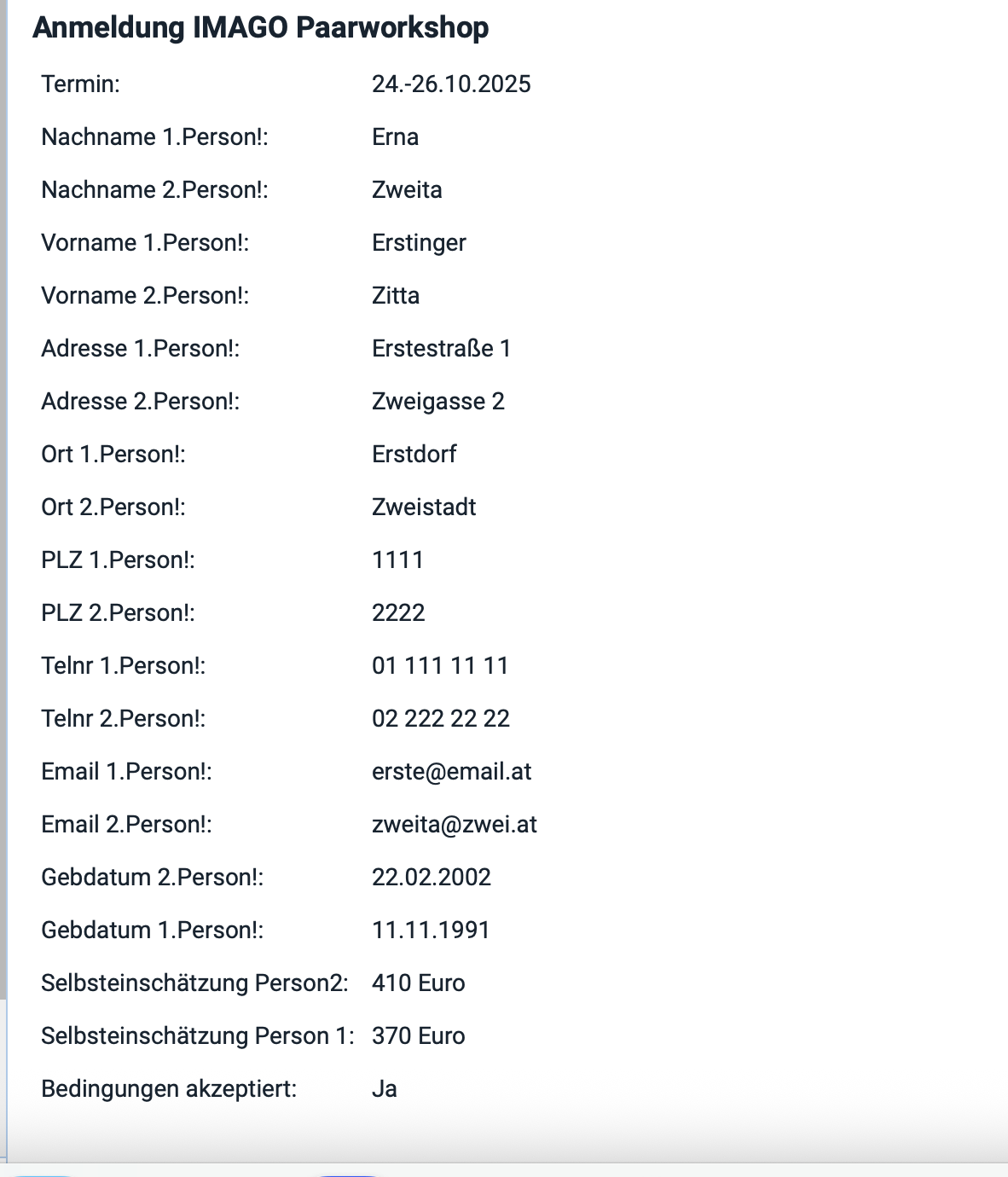Viewport: 1008px width, 1177px height.
Task: Click phone number 01 111 11 11
Action: point(440,665)
